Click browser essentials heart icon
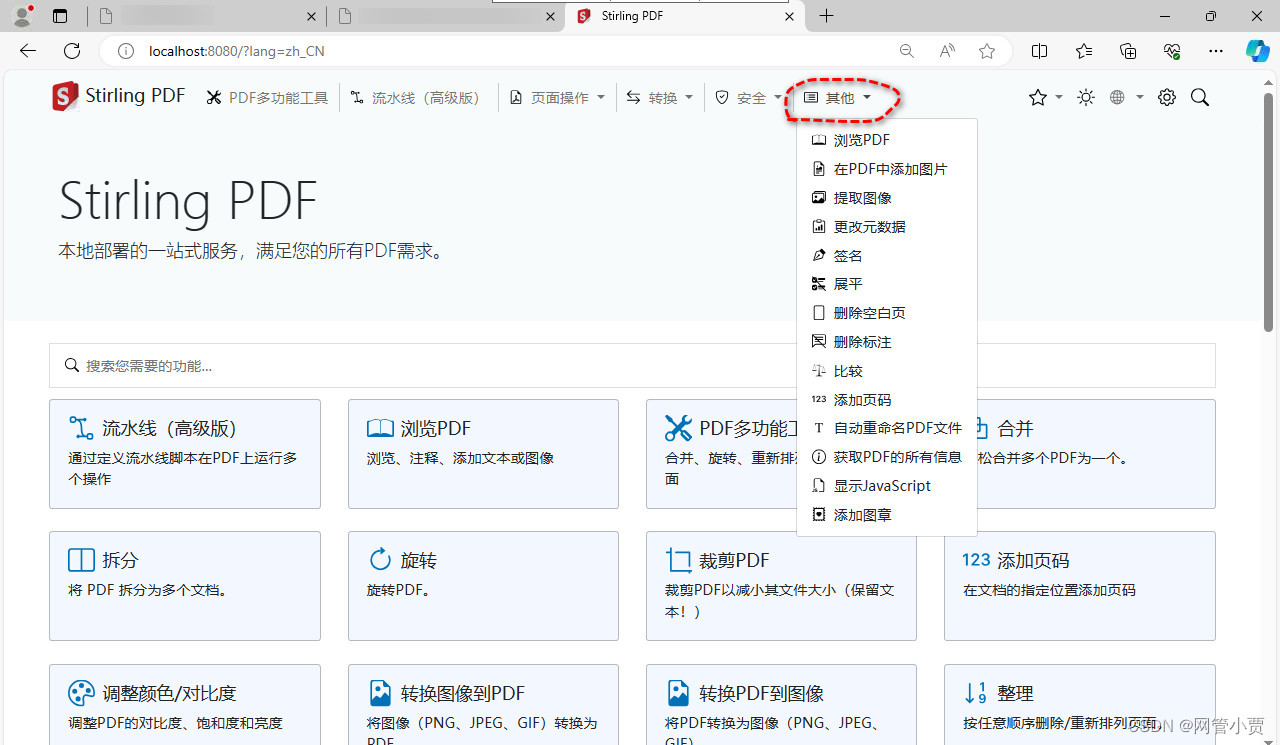The width and height of the screenshot is (1280, 745). point(1172,51)
